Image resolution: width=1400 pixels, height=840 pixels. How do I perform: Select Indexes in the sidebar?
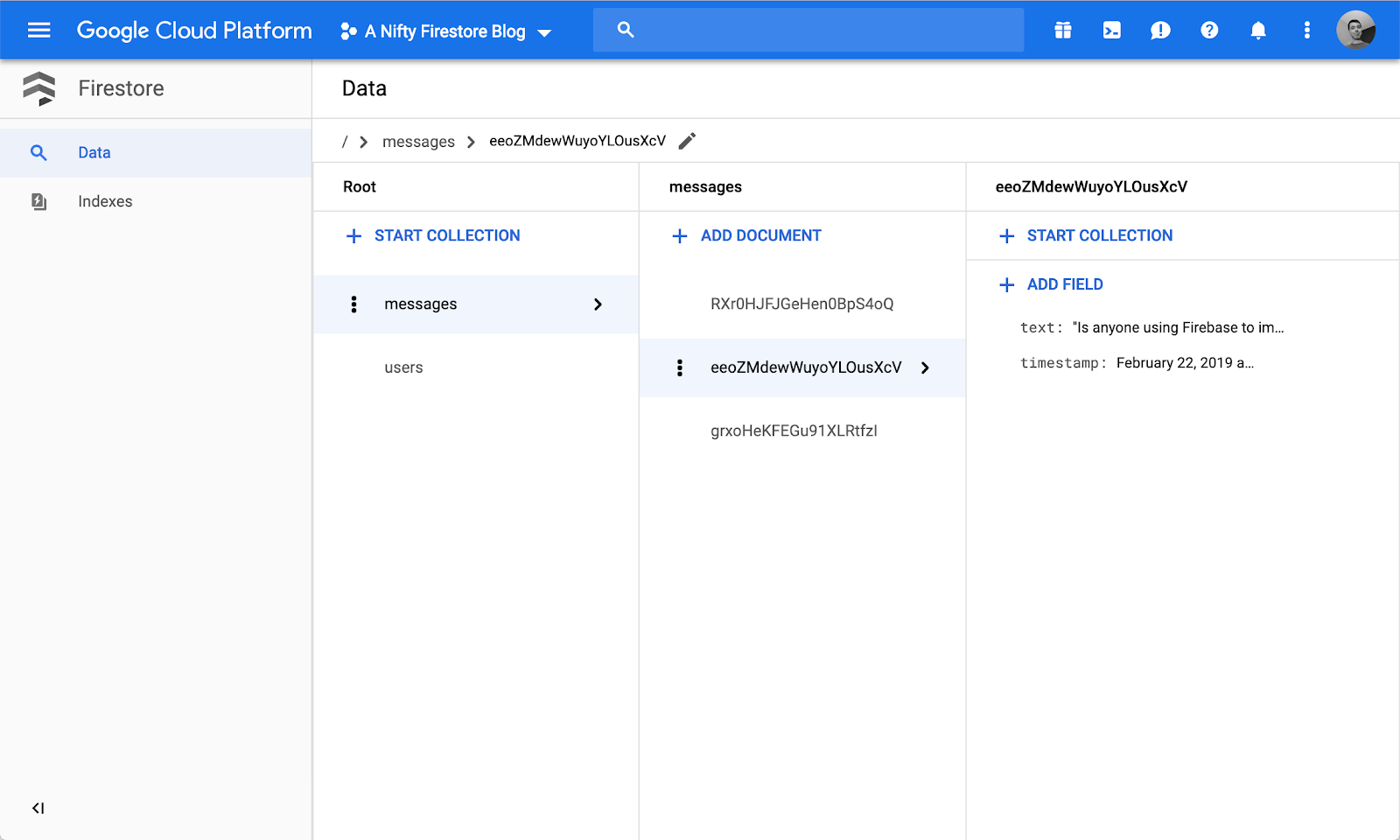coord(156,201)
